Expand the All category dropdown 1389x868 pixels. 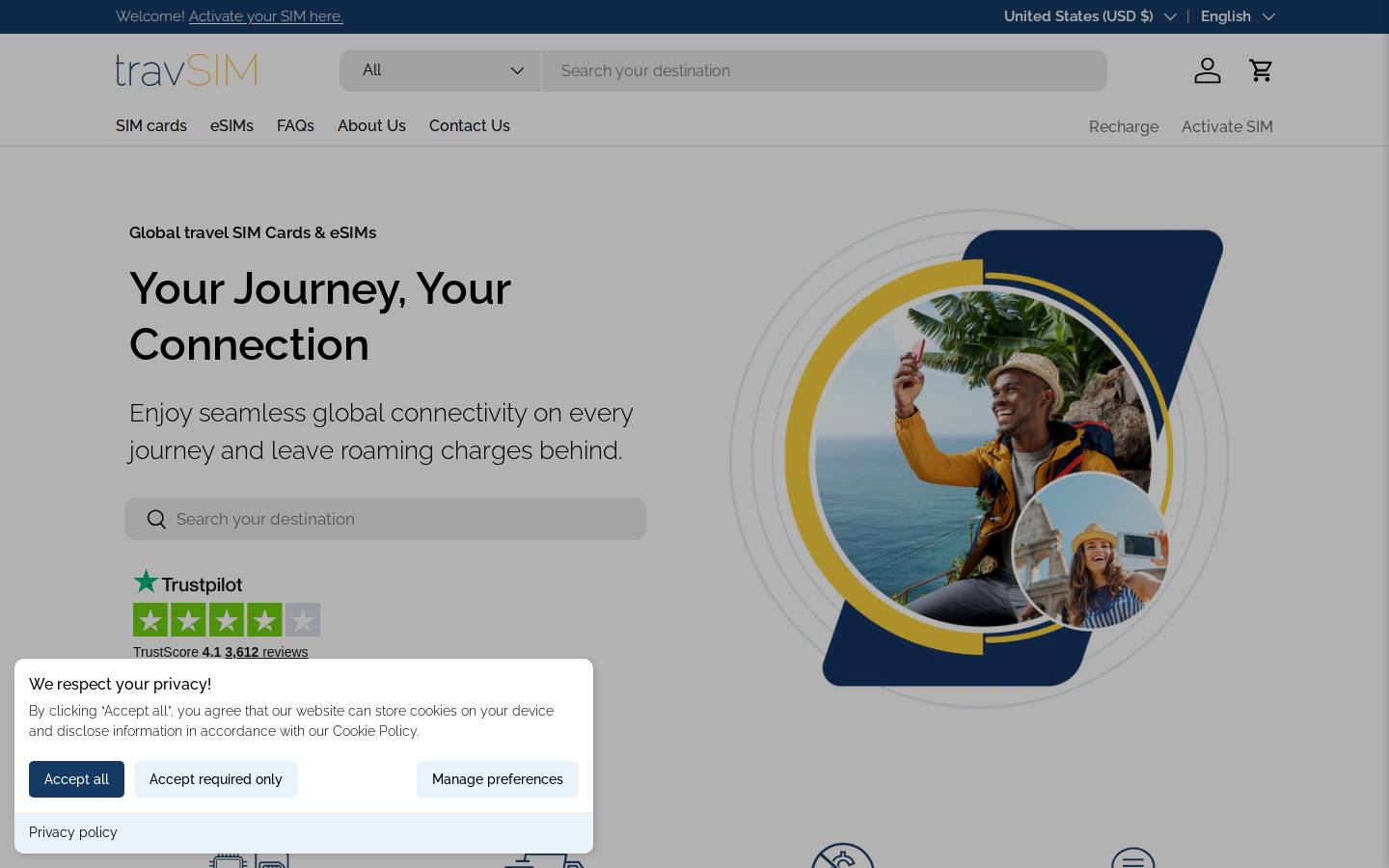pos(441,70)
